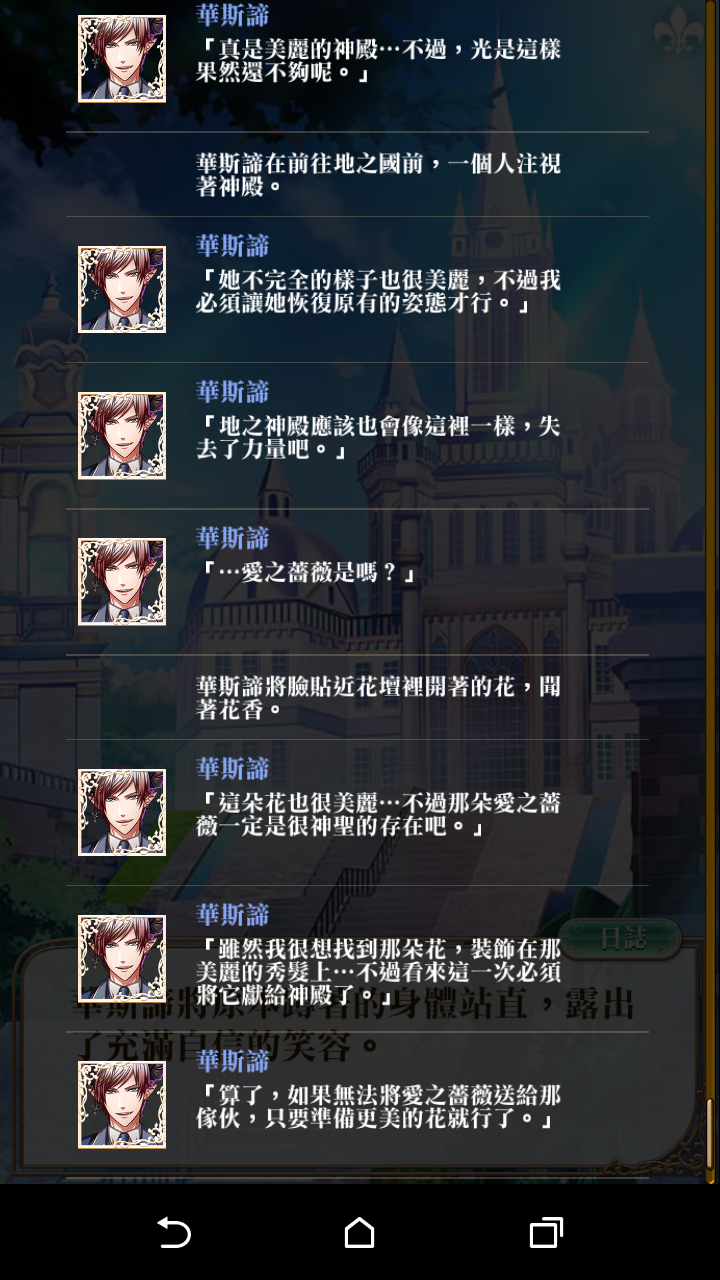The image size is (720, 1280).
Task: Tap the narration 華斯諦將臉貼近花壇裡開著的花 entry
Action: click(378, 698)
